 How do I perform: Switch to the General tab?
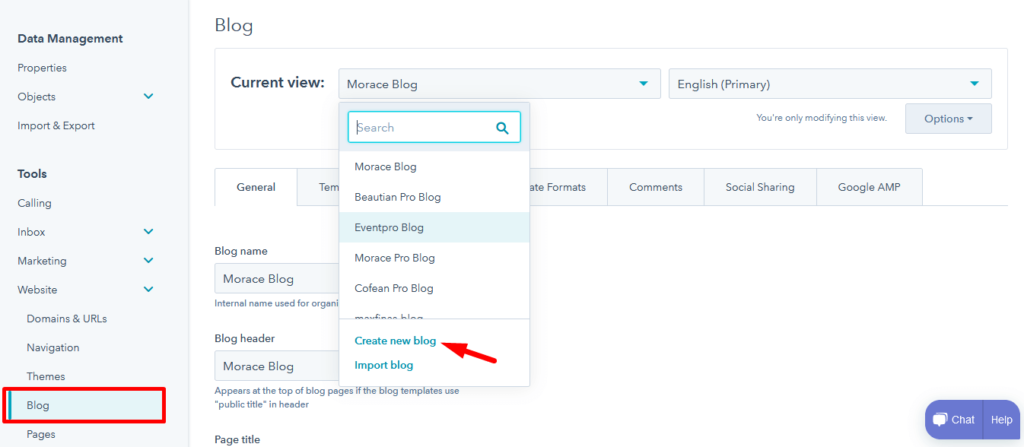tap(256, 187)
